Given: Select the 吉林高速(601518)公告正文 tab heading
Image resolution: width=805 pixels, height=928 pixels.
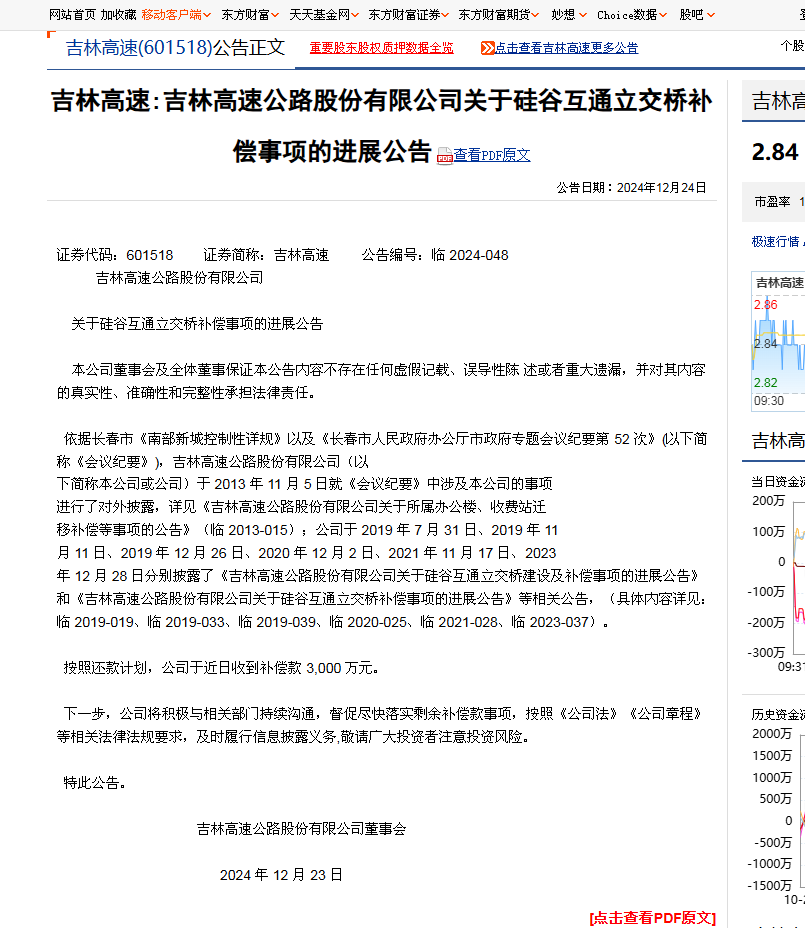Looking at the screenshot, I should click(x=176, y=48).
